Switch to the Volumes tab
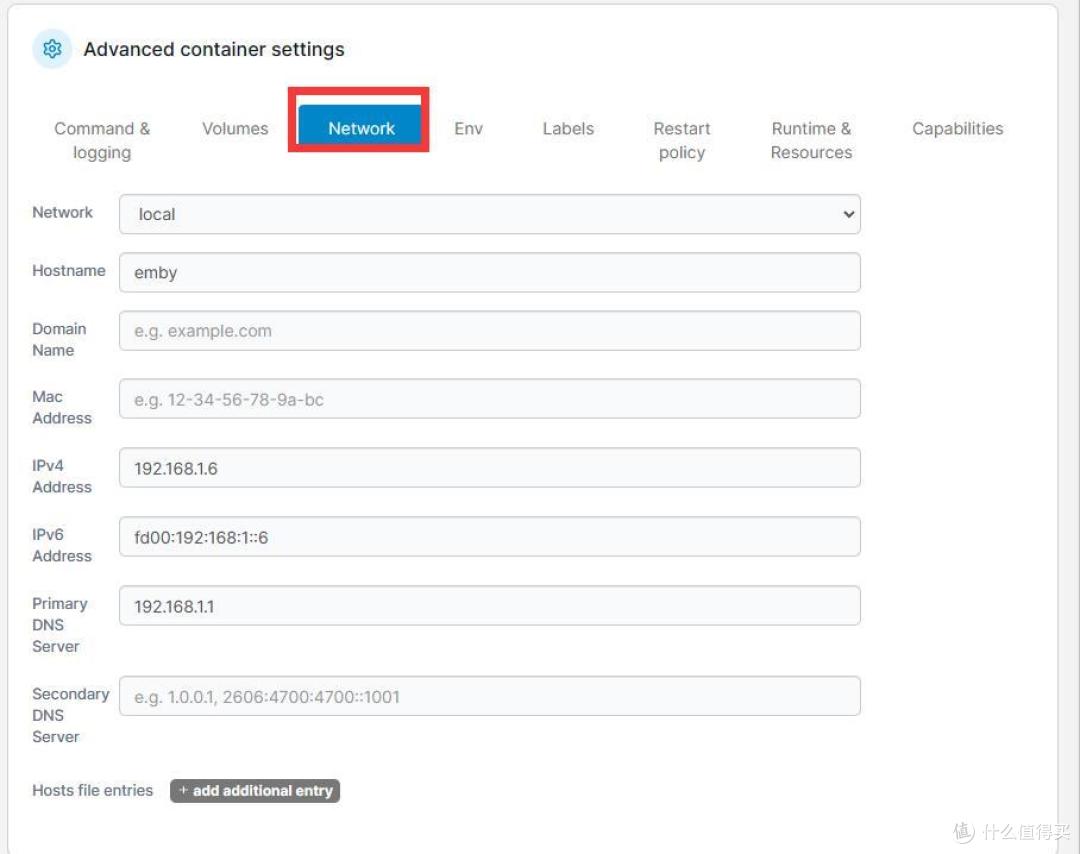The width and height of the screenshot is (1080, 854). pyautogui.click(x=235, y=129)
